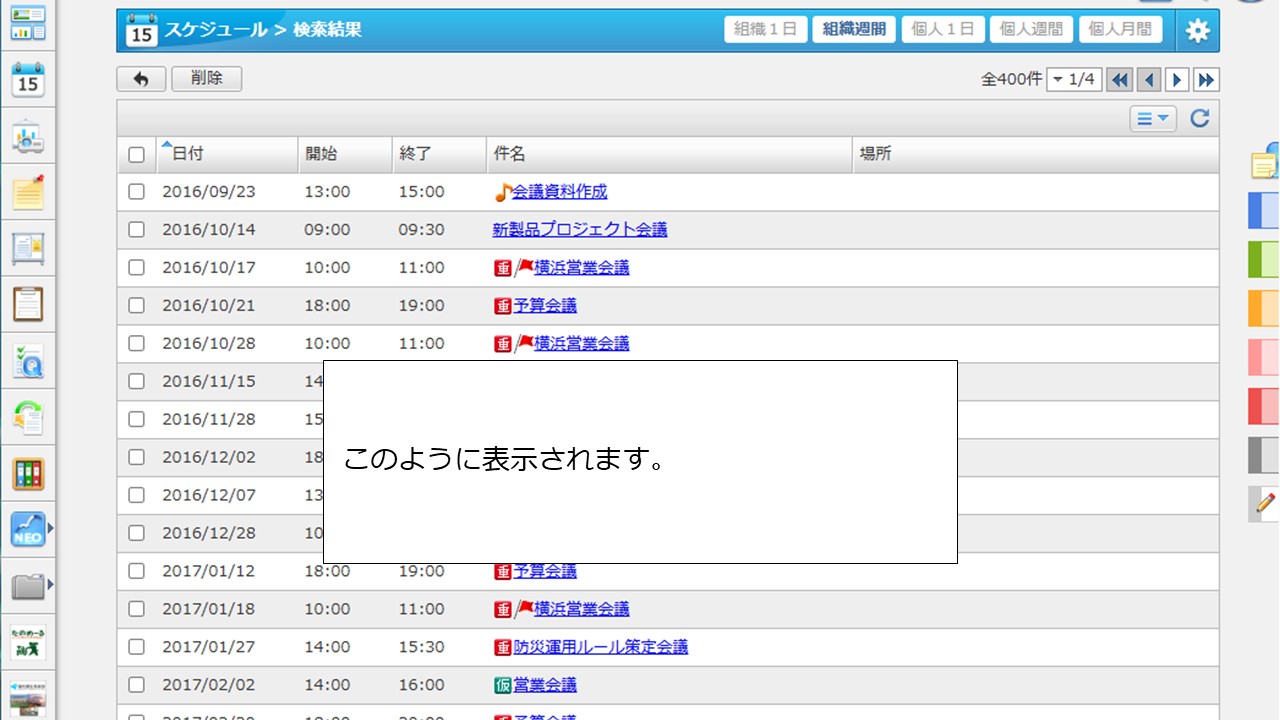
Task: Go to the next results page
Action: click(1178, 80)
